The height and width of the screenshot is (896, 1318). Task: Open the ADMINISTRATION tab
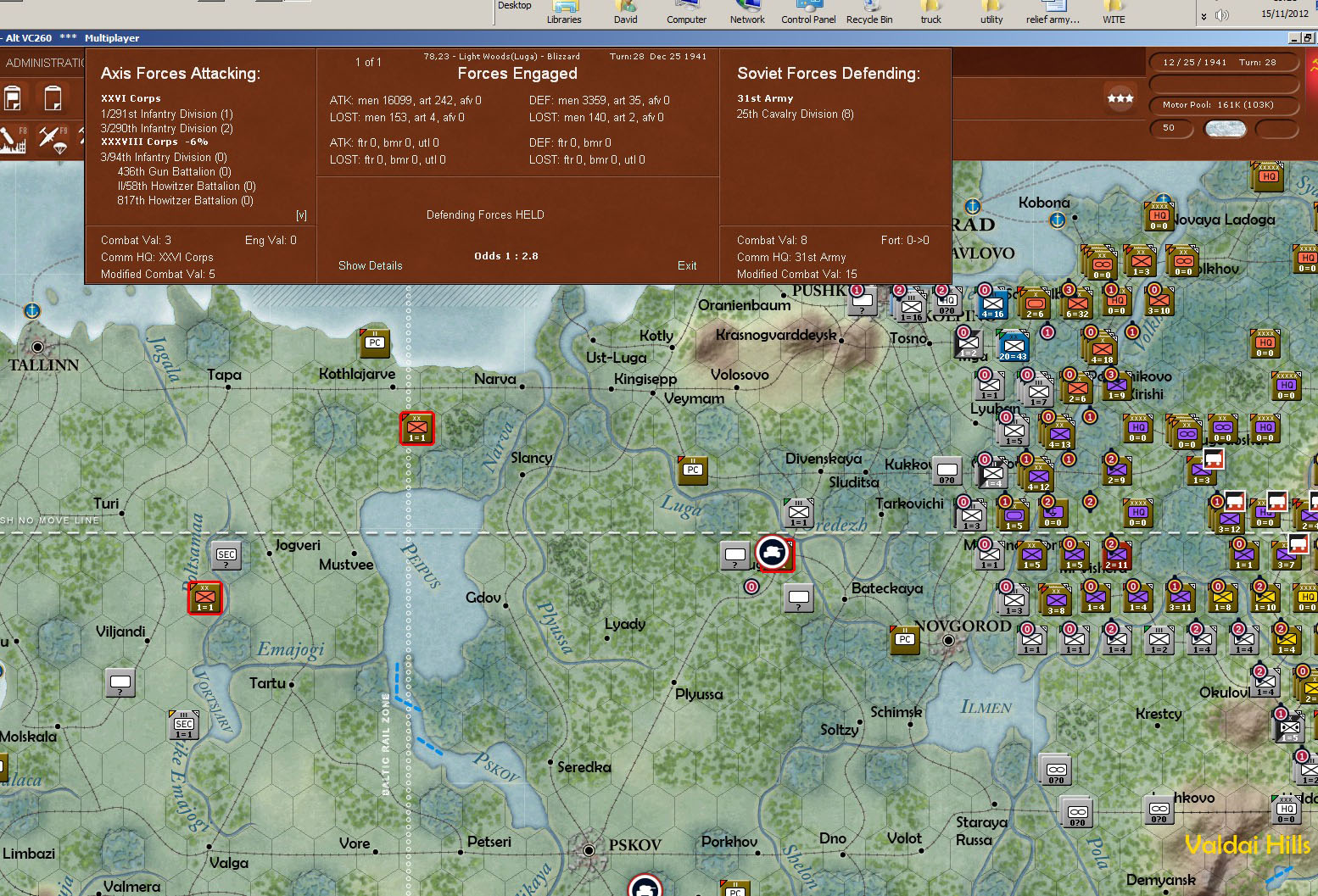tap(44, 63)
